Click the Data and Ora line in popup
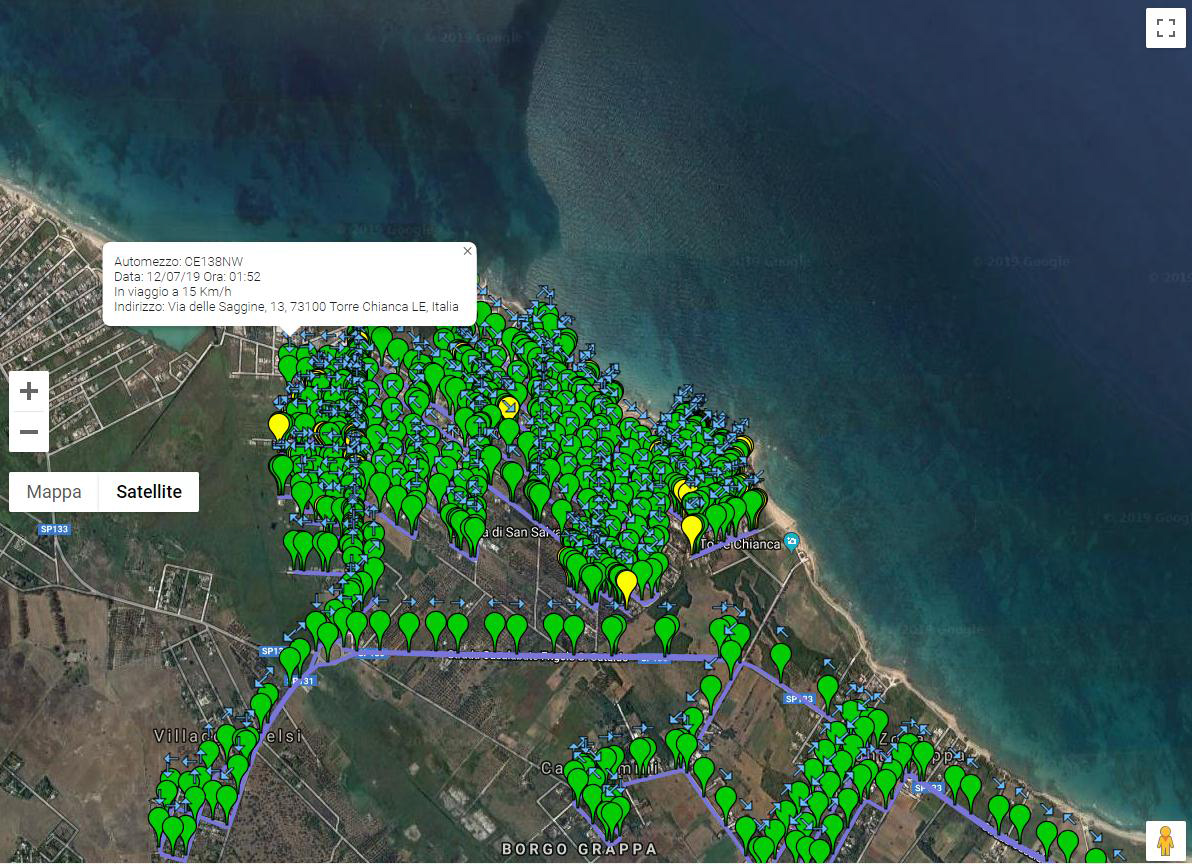This screenshot has height=864, width=1192. pyautogui.click(x=187, y=276)
